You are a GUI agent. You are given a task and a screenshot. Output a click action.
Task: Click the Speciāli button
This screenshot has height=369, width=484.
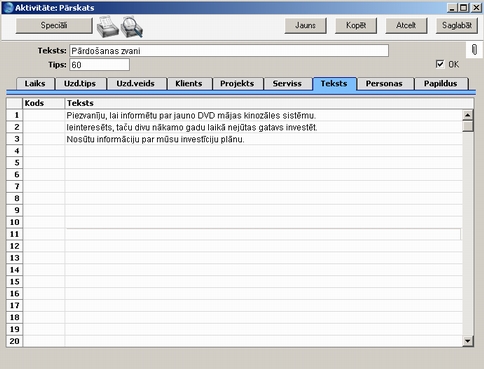pos(54,25)
